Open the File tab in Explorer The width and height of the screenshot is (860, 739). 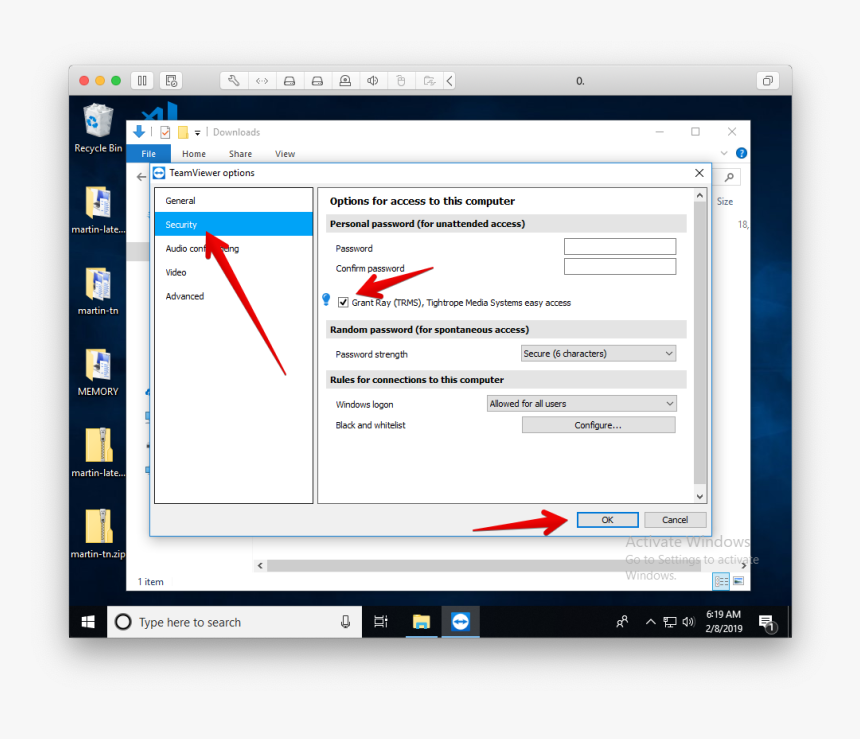point(149,154)
